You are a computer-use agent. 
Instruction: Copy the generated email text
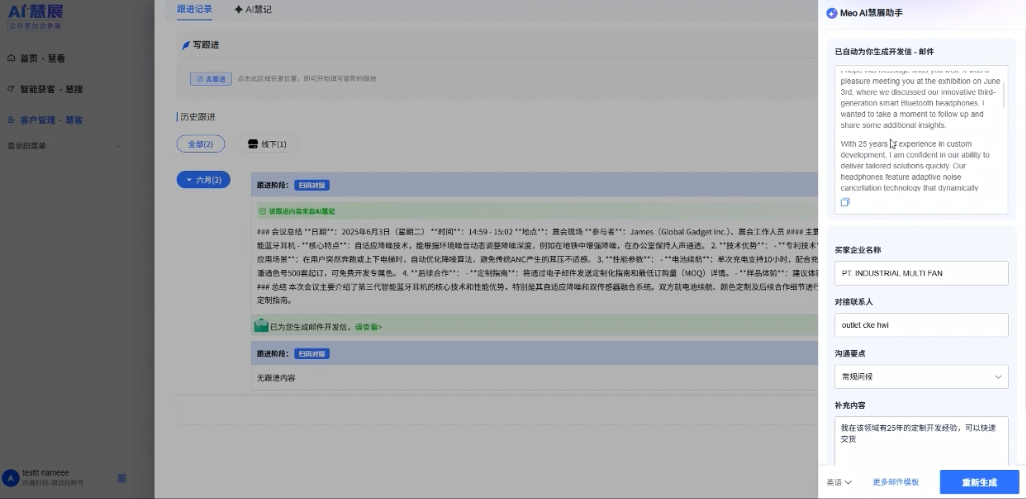pyautogui.click(x=845, y=202)
